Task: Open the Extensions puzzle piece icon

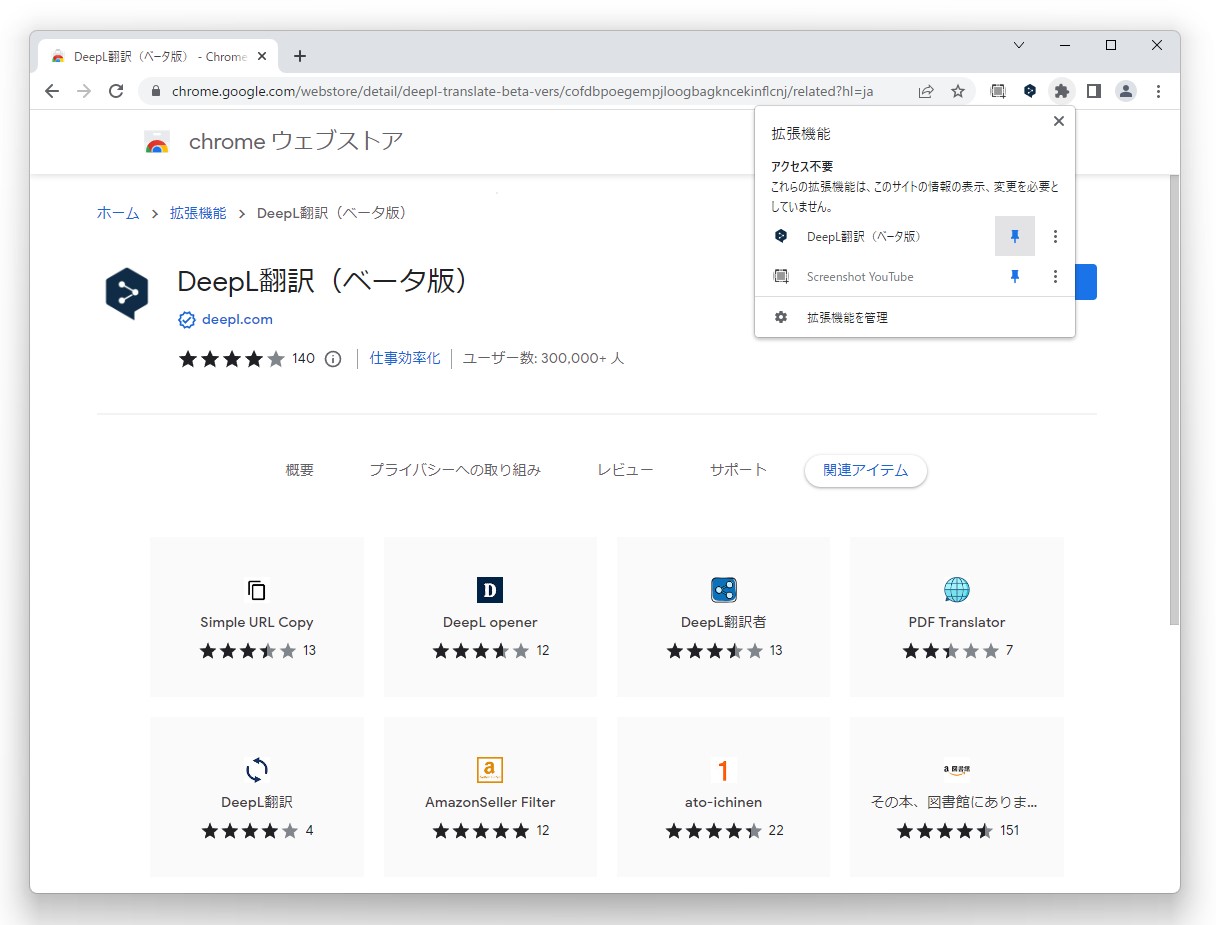Action: (x=1062, y=91)
